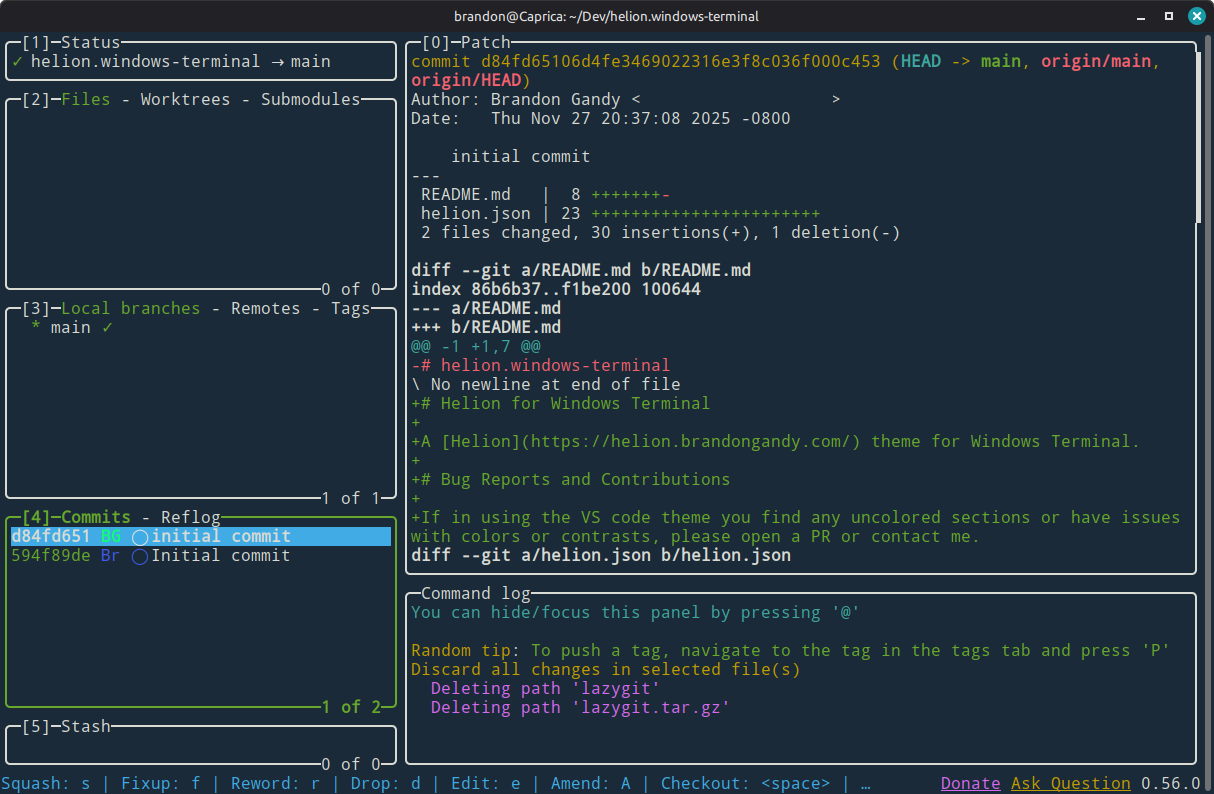Maximize the terminal window
The height and width of the screenshot is (794, 1214).
pos(1168,17)
